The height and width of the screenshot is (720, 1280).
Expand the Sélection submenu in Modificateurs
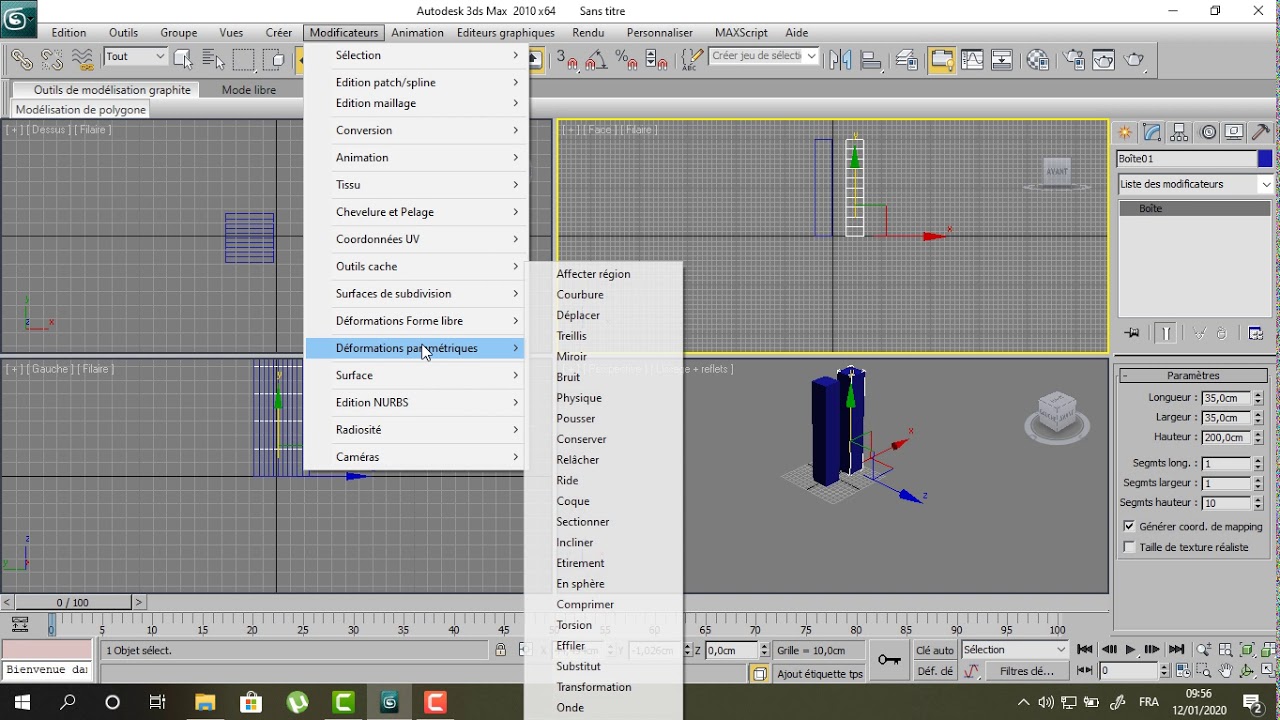tap(415, 55)
